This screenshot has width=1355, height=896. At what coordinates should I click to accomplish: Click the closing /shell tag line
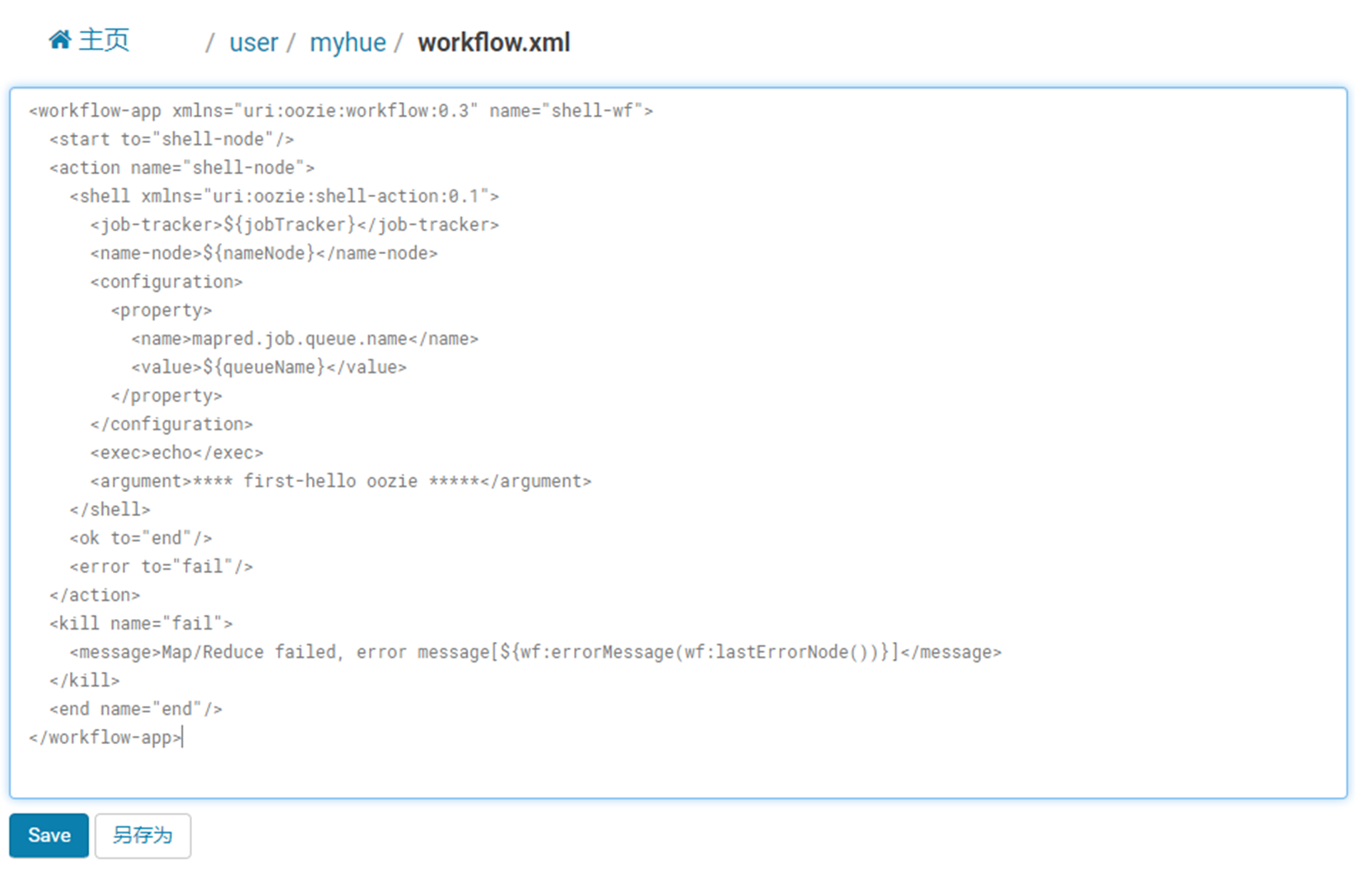tap(110, 510)
